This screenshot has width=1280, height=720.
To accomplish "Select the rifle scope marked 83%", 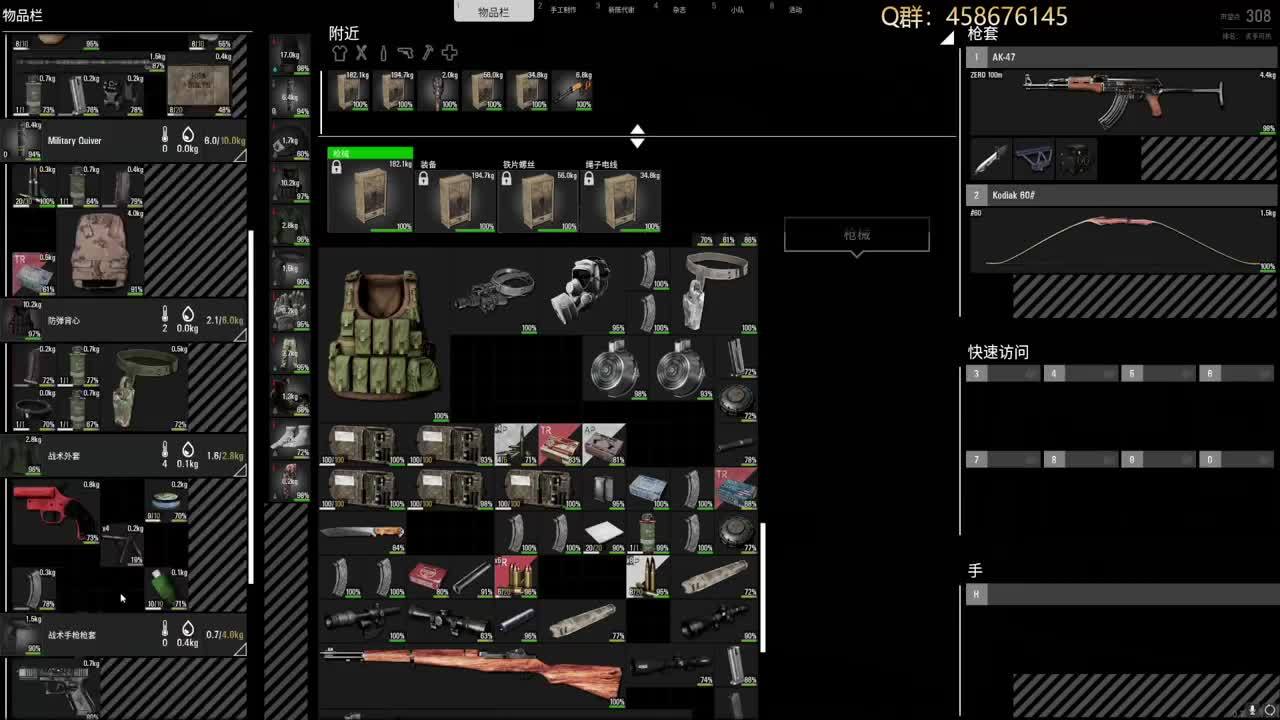I will [451, 621].
